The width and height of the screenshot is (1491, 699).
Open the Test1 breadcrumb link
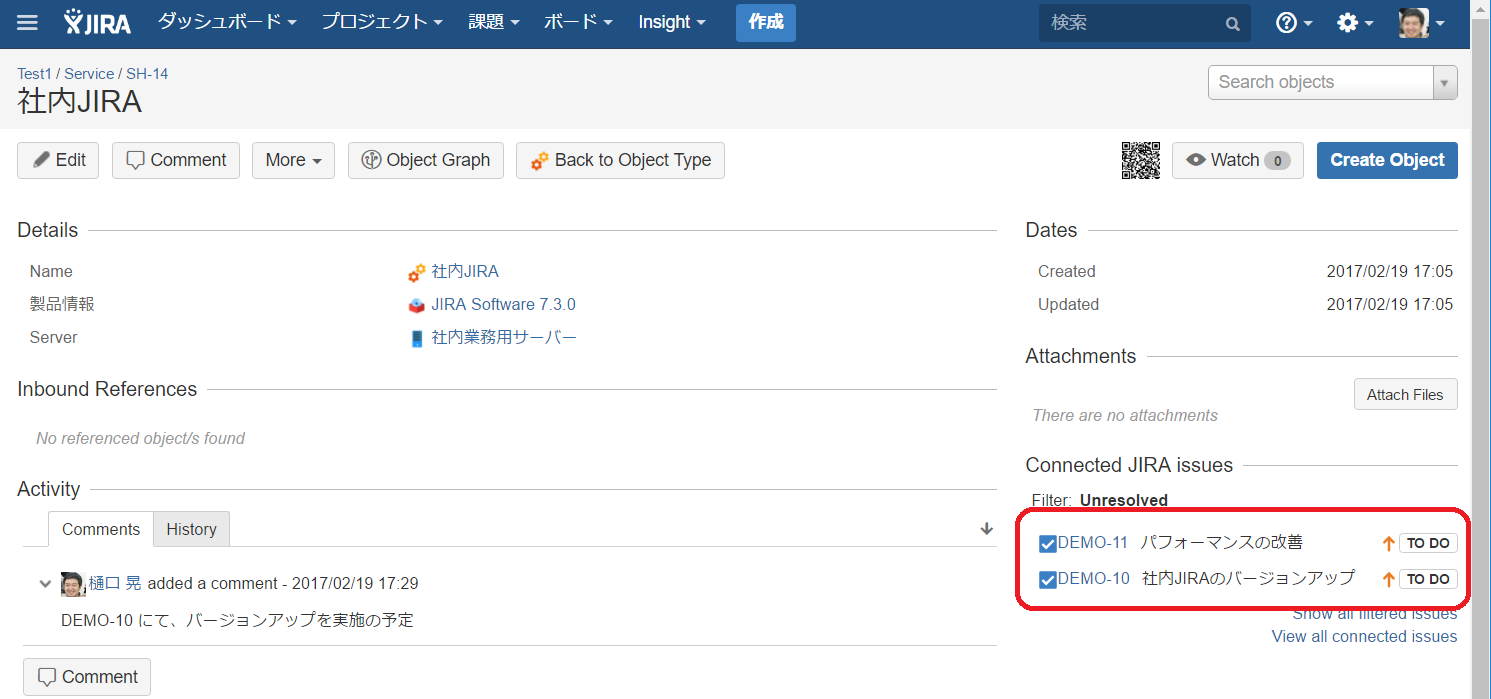[34, 74]
